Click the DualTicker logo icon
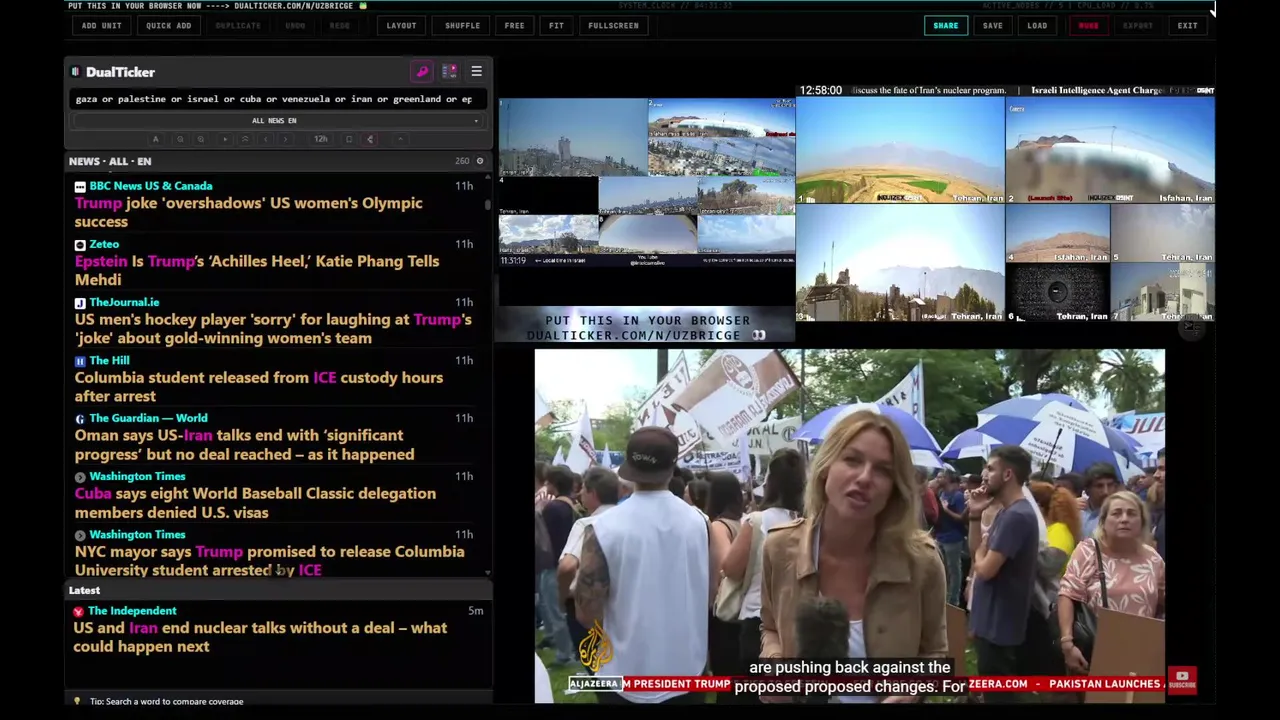Viewport: 1280px width, 720px height. point(75,72)
